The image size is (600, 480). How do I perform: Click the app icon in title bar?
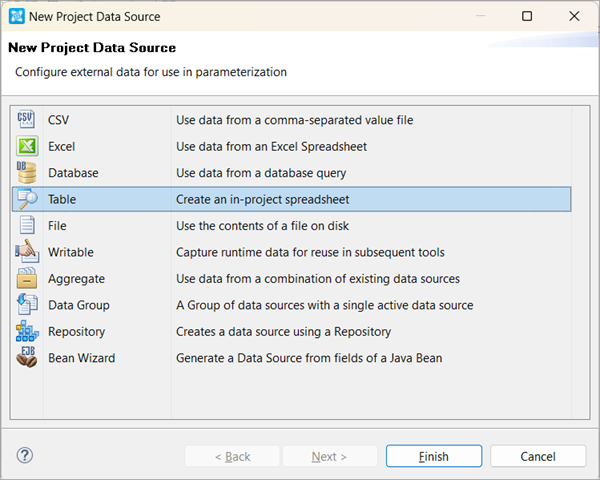[16, 16]
